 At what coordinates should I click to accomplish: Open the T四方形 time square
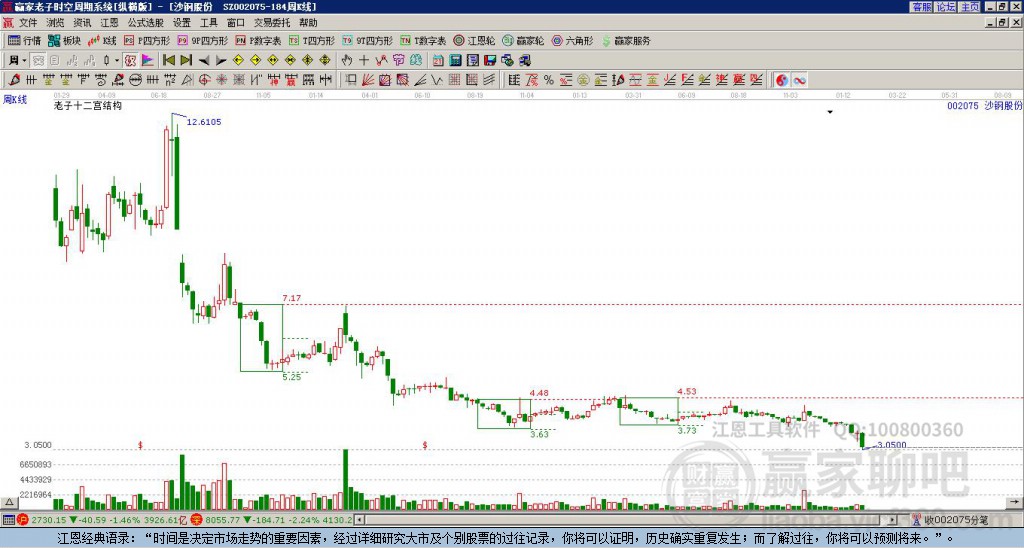pyautogui.click(x=312, y=40)
